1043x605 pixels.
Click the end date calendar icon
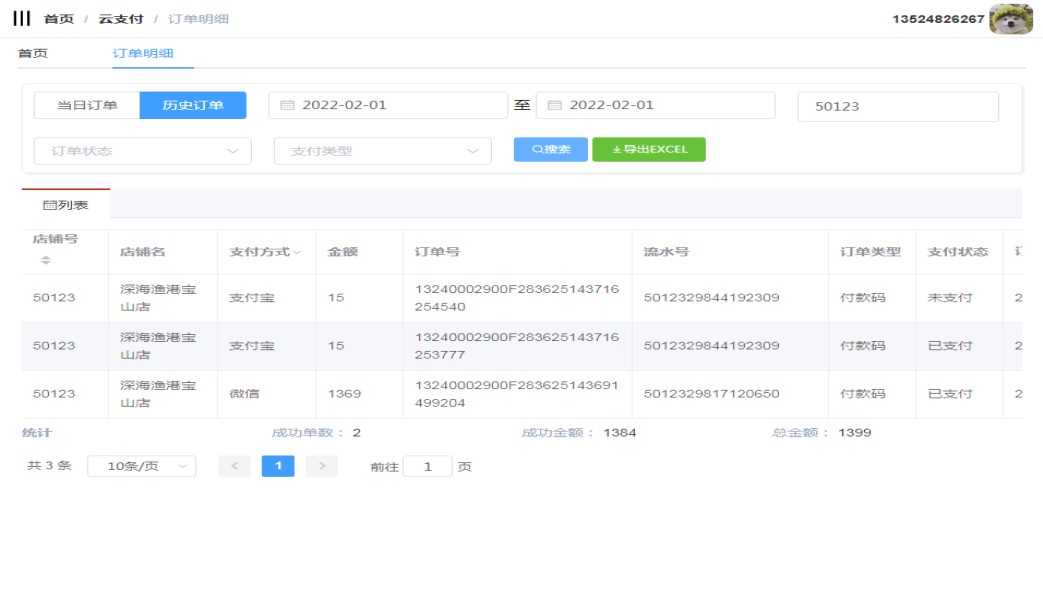pyautogui.click(x=554, y=105)
